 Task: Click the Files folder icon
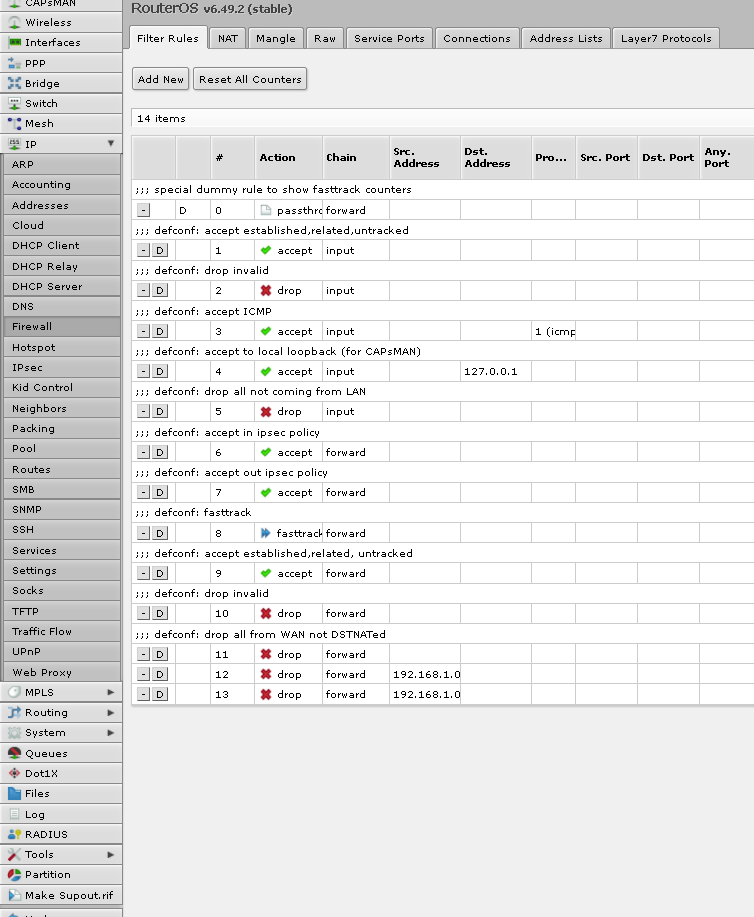(x=14, y=794)
